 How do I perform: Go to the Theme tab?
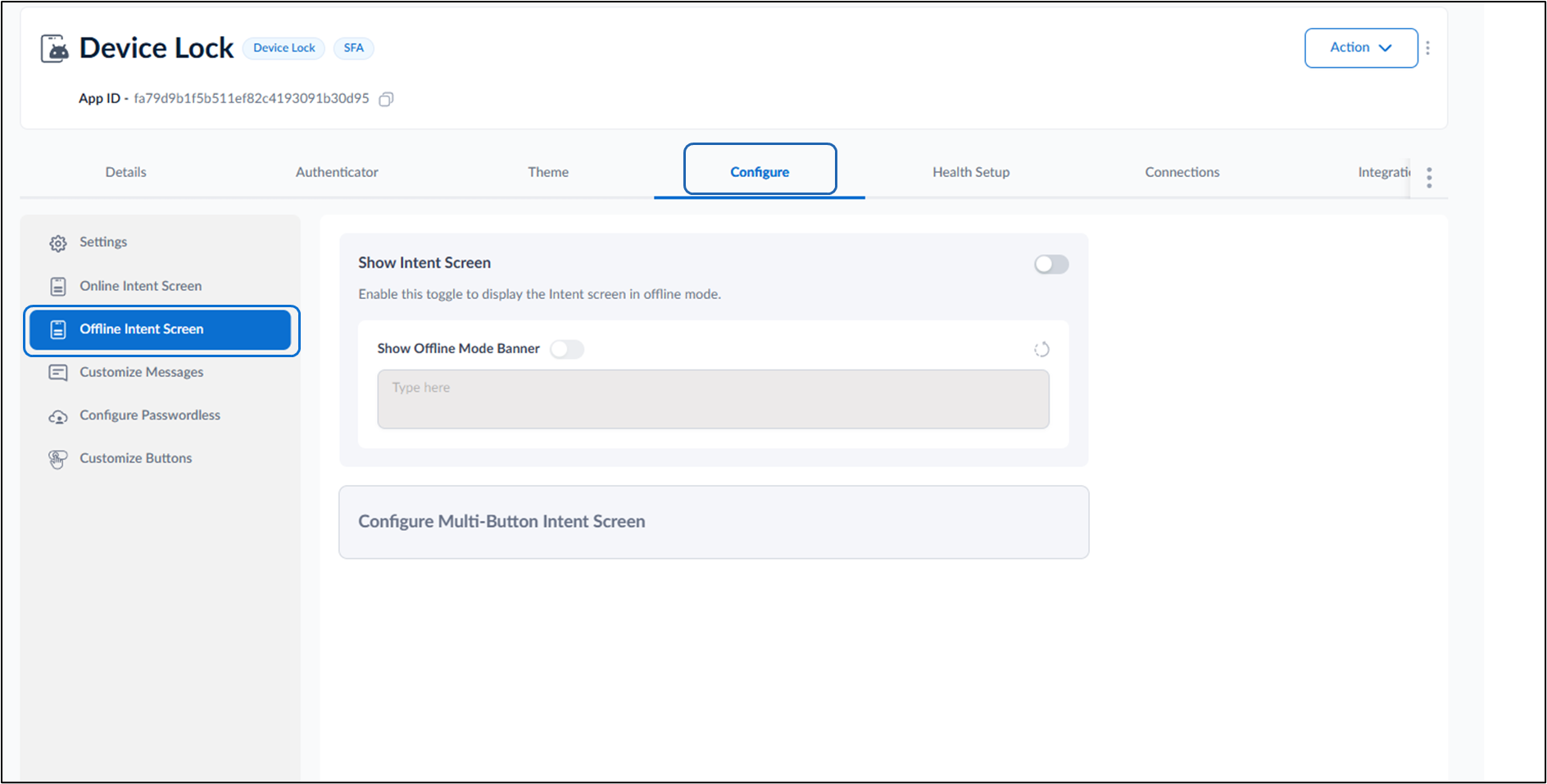coord(548,172)
